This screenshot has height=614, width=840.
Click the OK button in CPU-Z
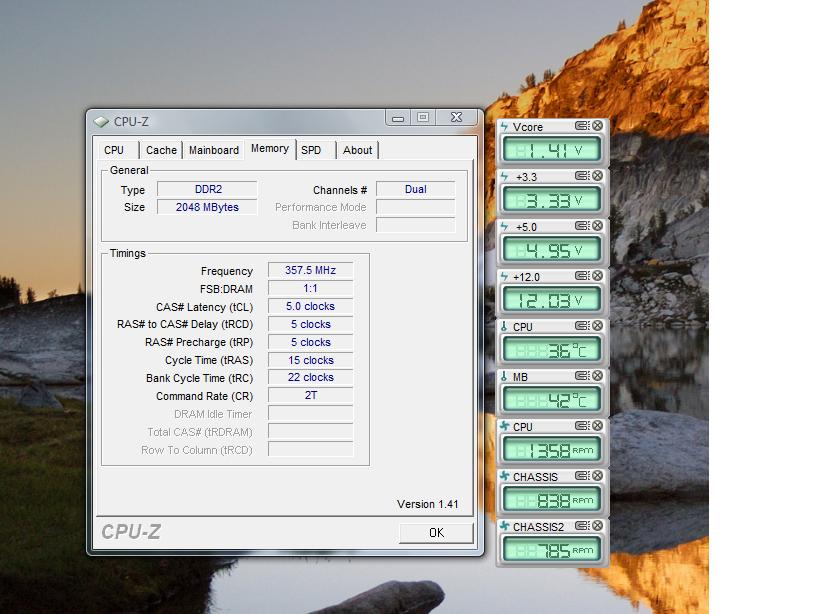coord(436,533)
